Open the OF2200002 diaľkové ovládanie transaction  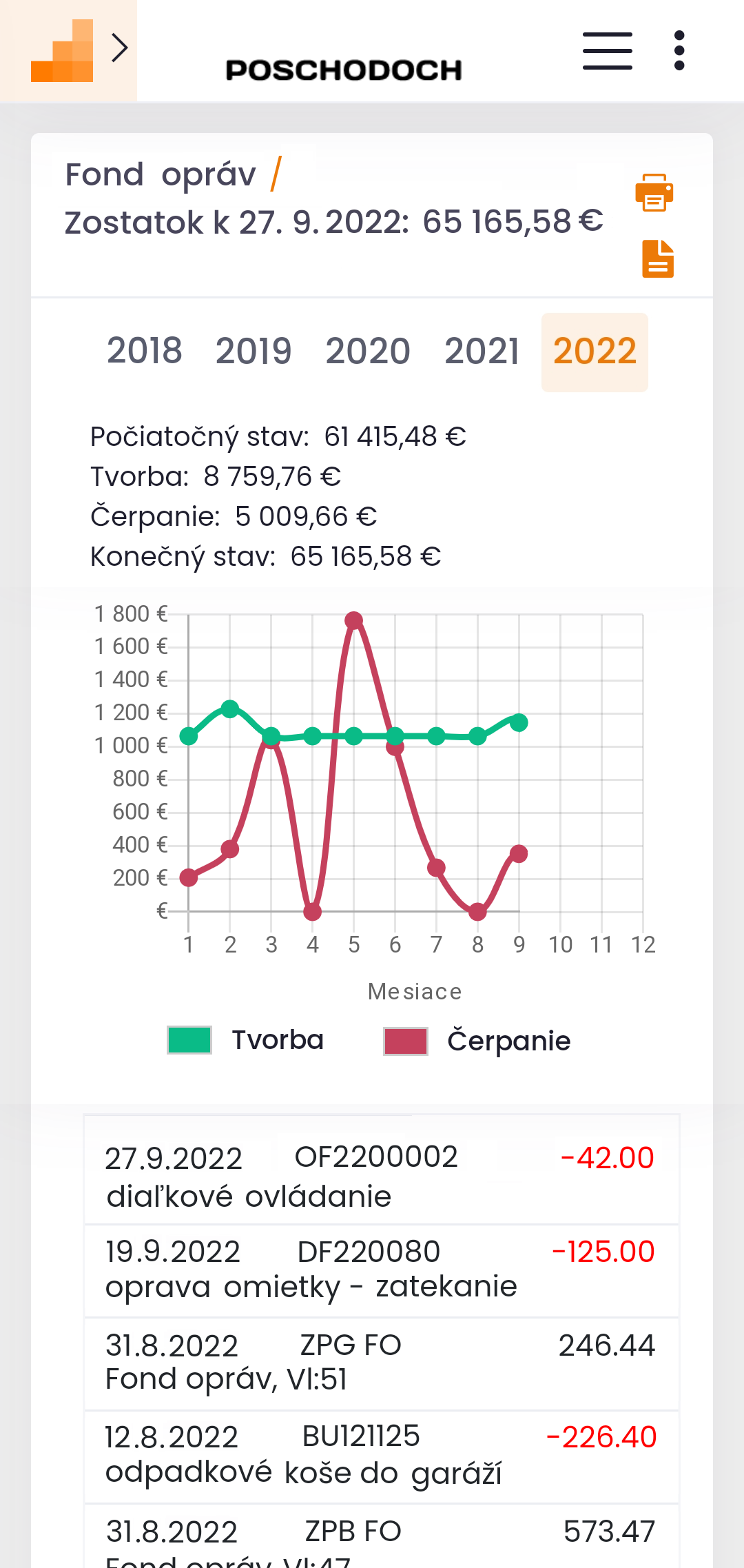tap(381, 1176)
